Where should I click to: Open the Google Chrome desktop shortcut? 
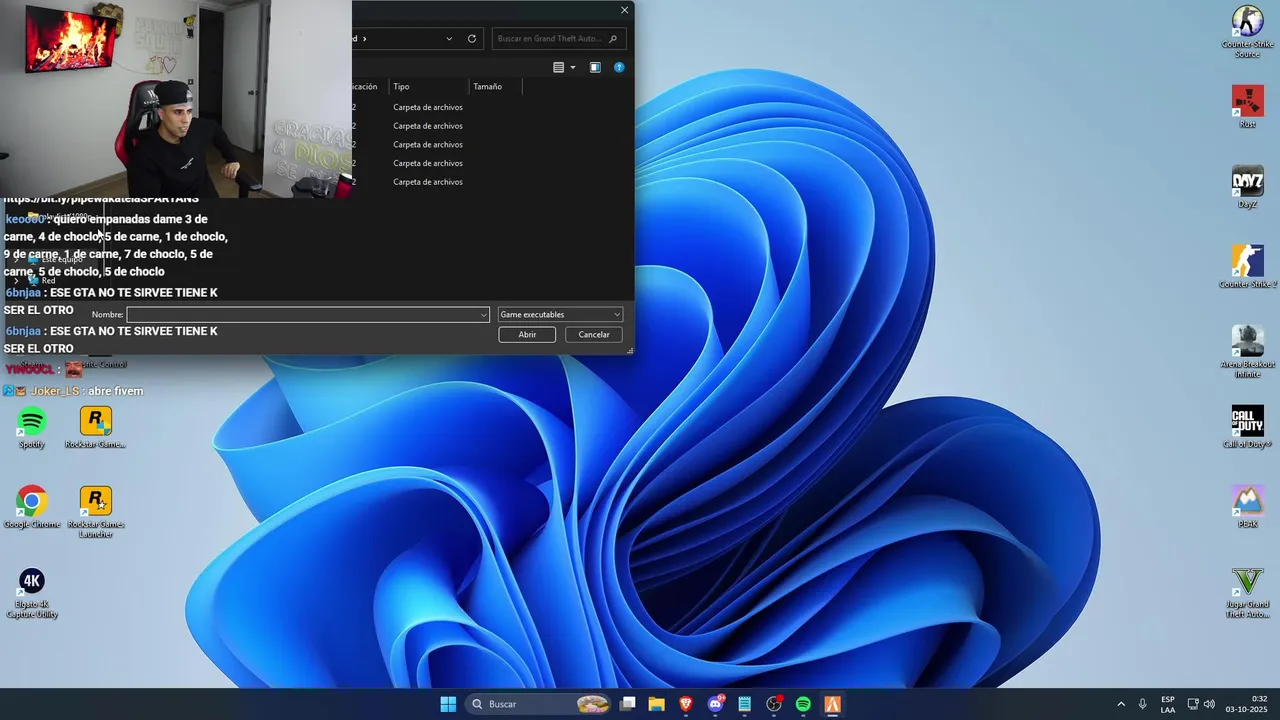(x=32, y=506)
